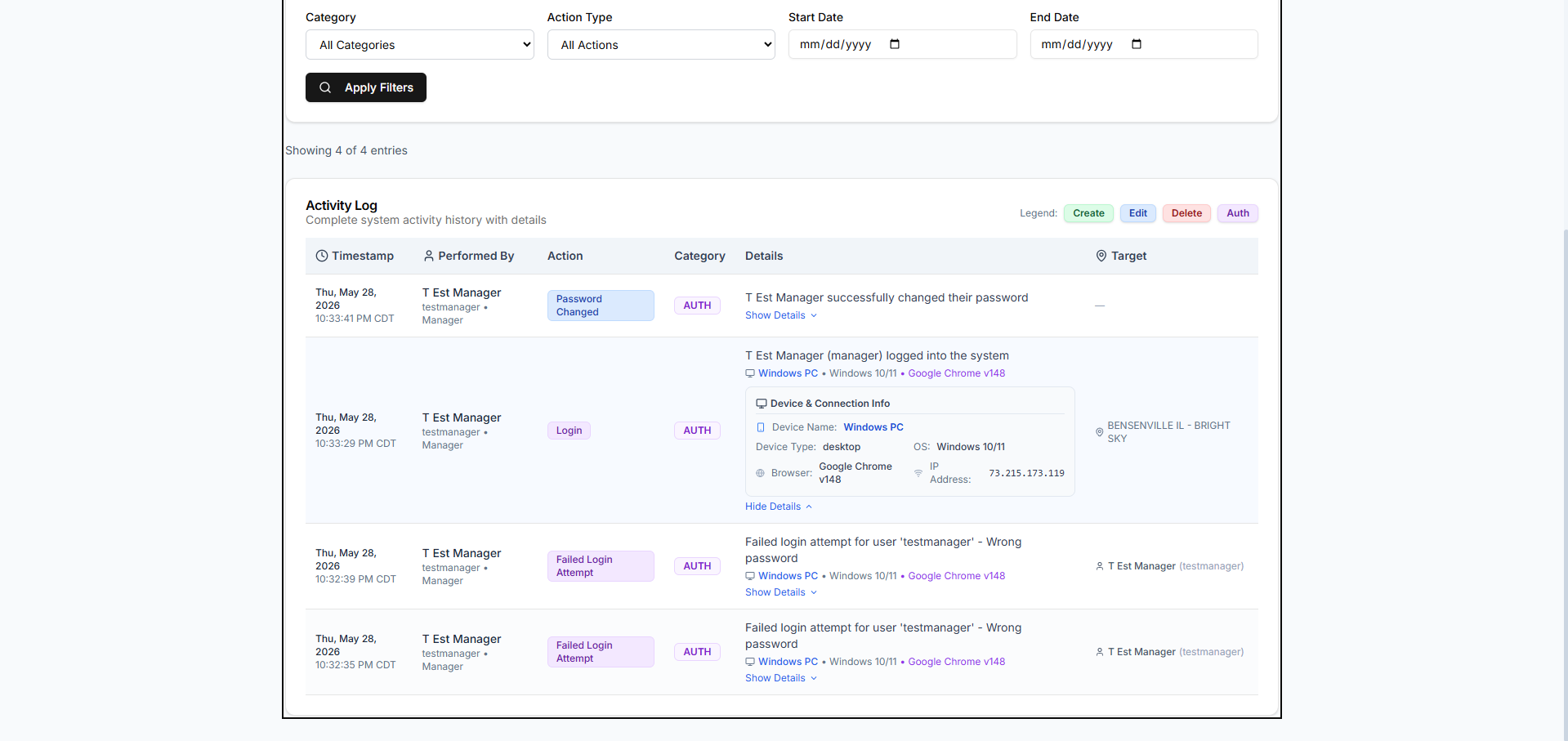
Task: Click Windows PC link in login summary line
Action: (x=788, y=373)
